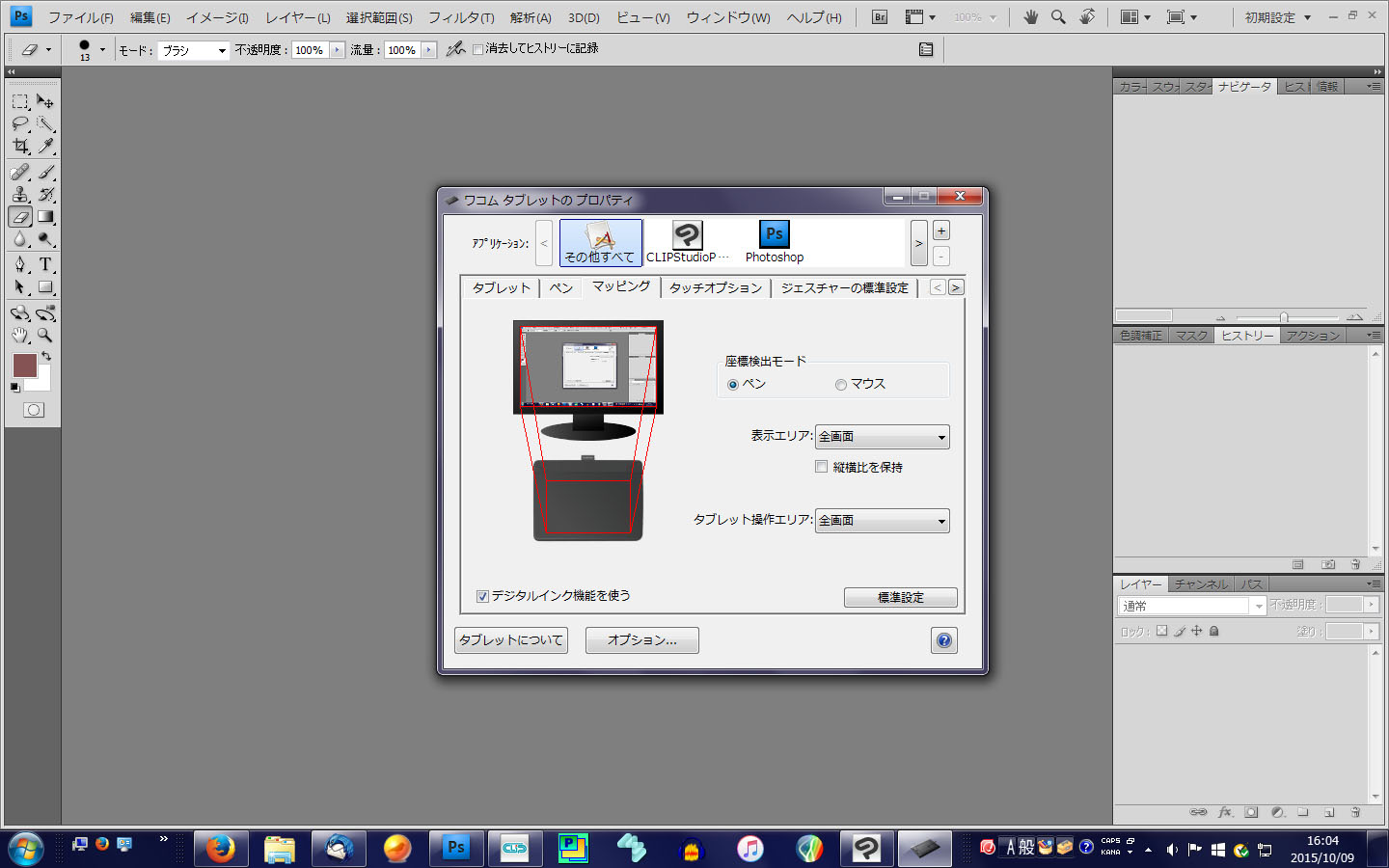This screenshot has height=868, width=1389.
Task: Select the Photoshop application icon in Wacom dialog
Action: [774, 241]
